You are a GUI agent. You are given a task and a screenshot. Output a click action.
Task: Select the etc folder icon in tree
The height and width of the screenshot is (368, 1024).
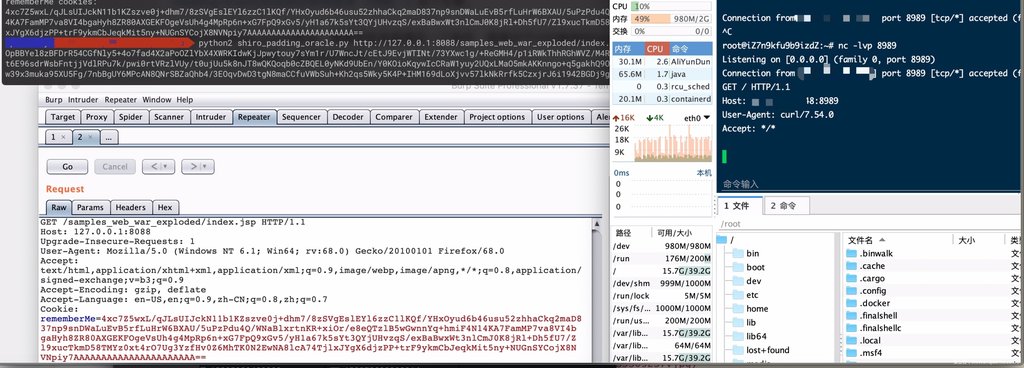click(738, 295)
